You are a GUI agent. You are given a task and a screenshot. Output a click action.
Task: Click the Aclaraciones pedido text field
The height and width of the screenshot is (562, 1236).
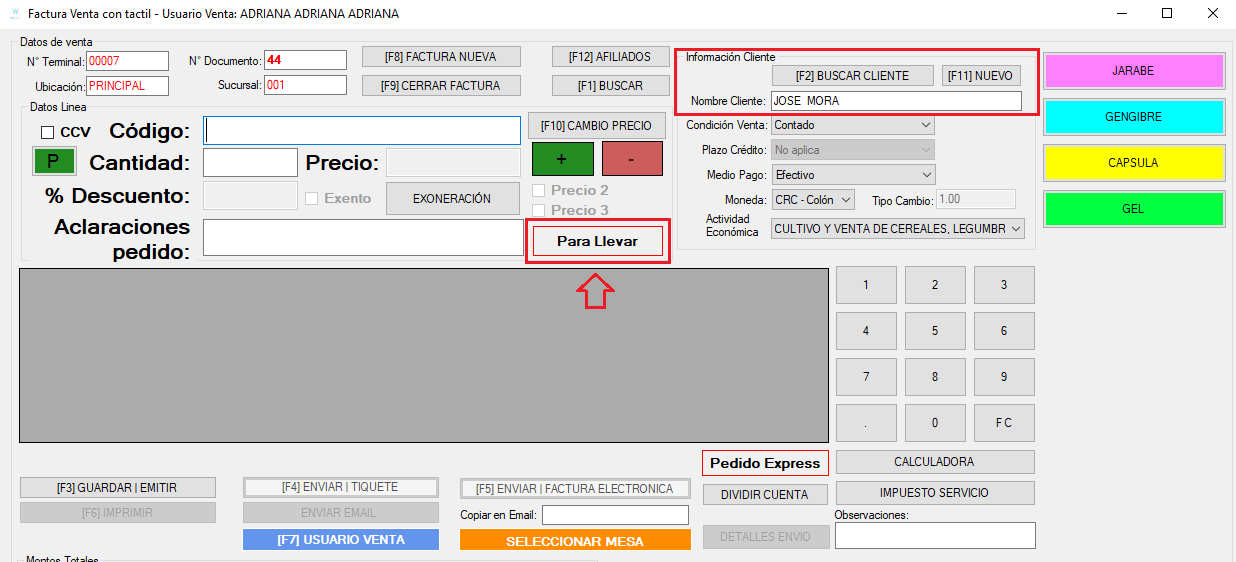click(362, 237)
